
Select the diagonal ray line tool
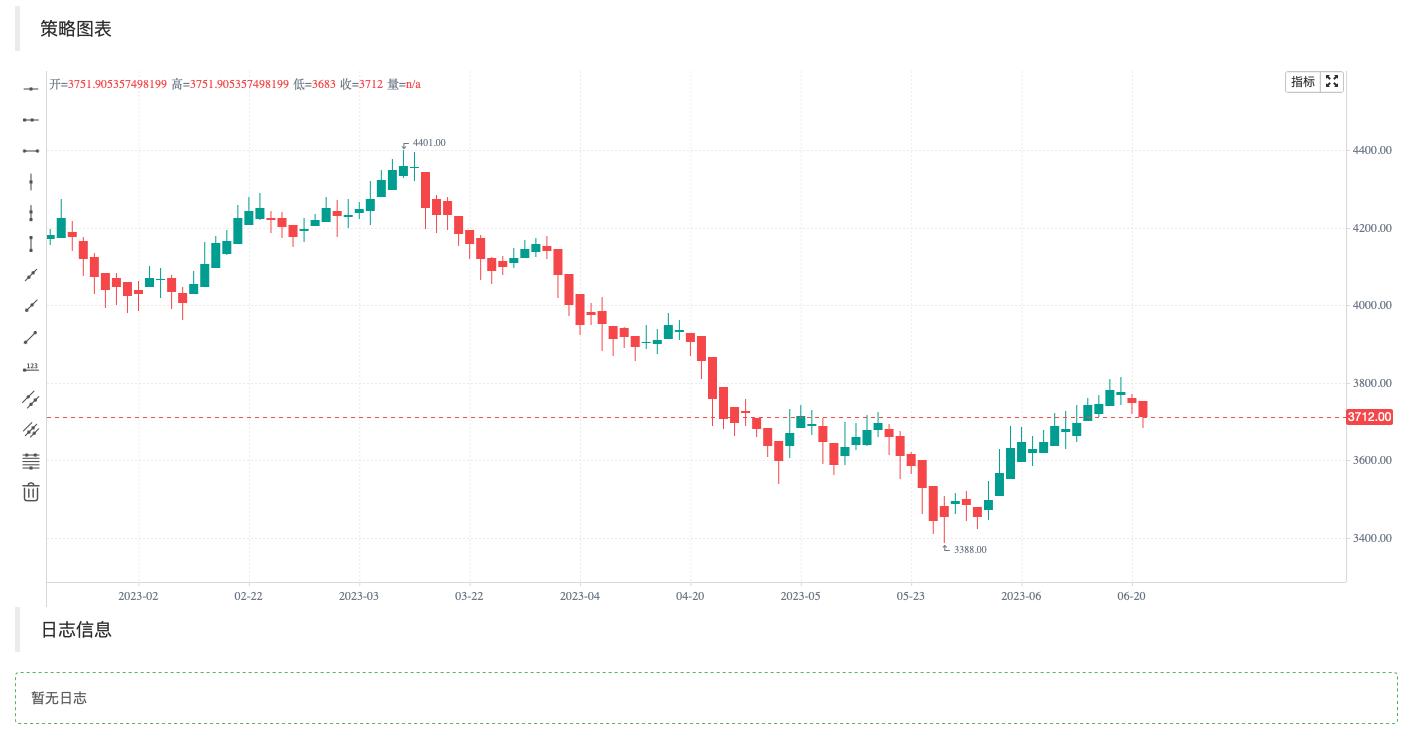(x=31, y=306)
